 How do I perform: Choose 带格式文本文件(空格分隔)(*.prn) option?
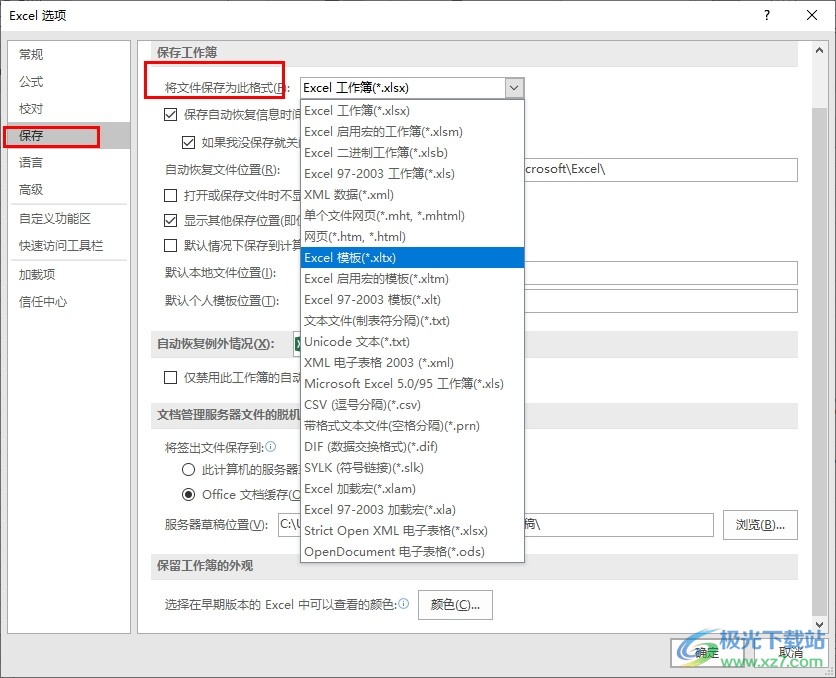pos(412,425)
